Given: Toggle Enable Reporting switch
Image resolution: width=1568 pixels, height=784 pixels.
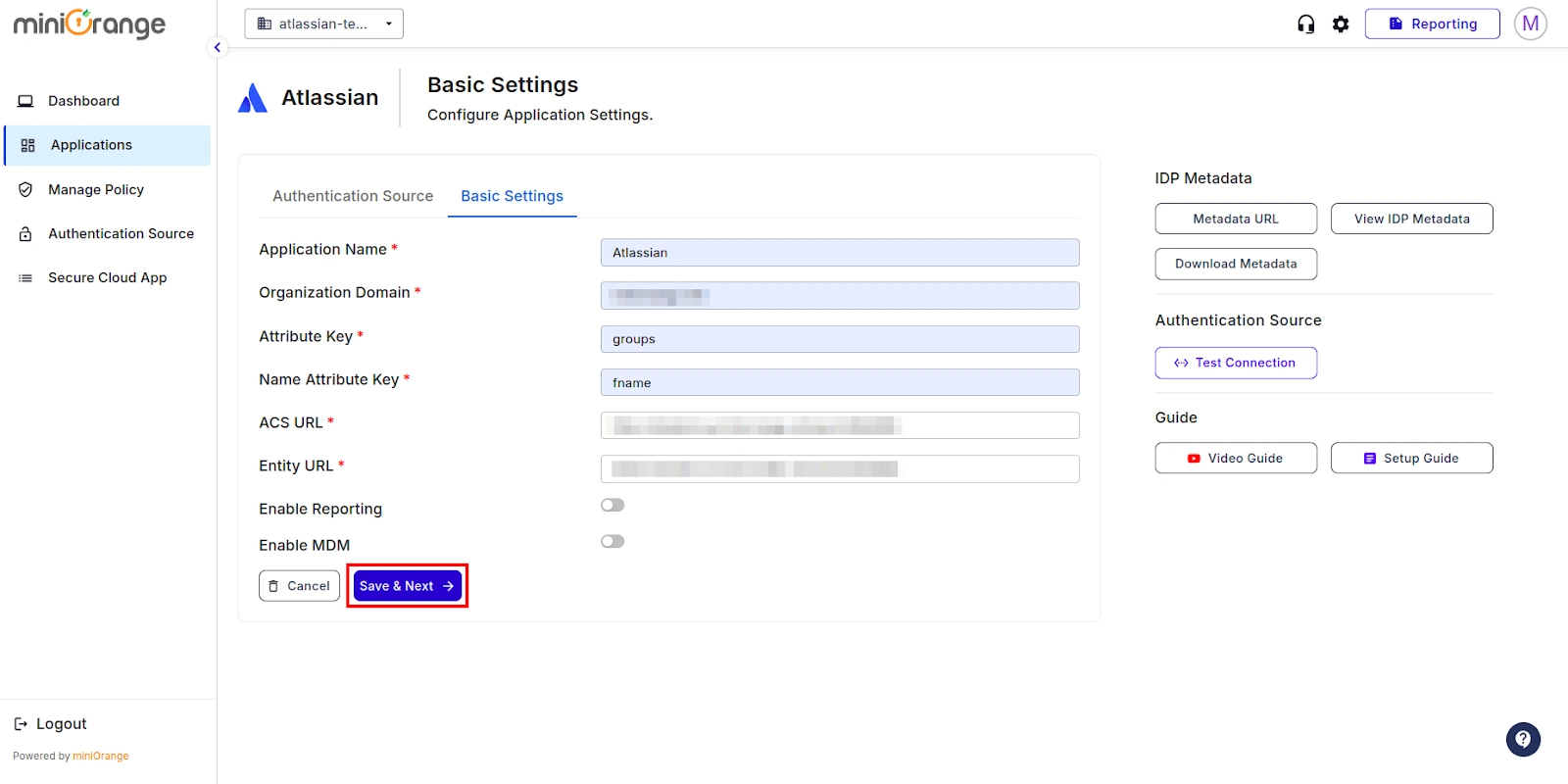Looking at the screenshot, I should 612,505.
